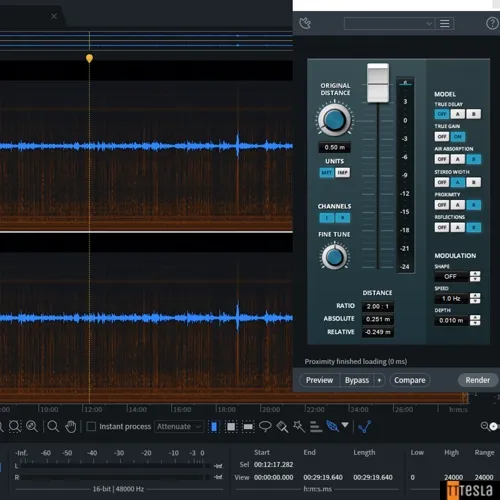The image size is (500, 500).
Task: Click the Shape OFF value field
Action: tap(451, 276)
